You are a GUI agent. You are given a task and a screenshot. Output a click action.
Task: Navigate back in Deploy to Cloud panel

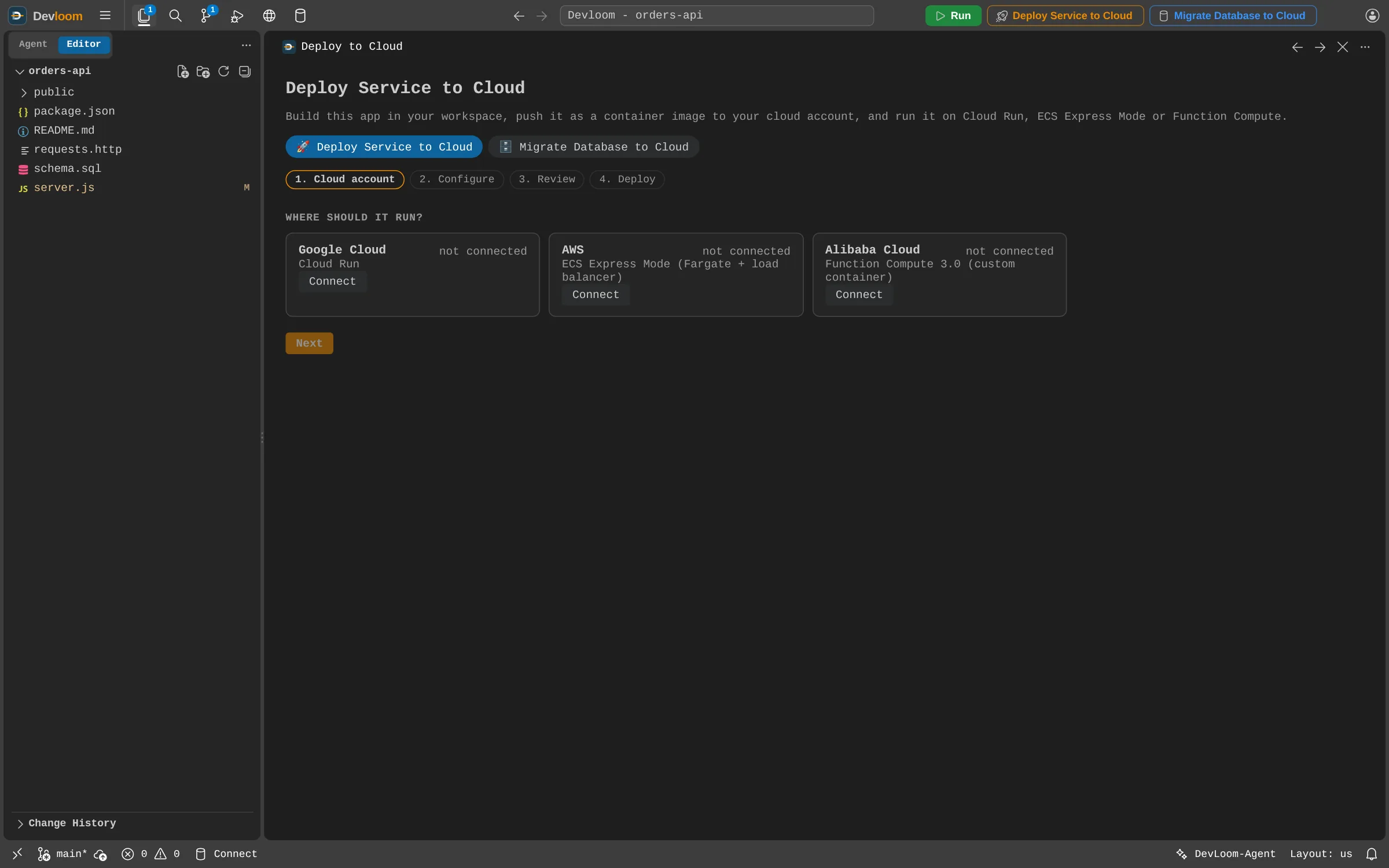[x=1298, y=47]
